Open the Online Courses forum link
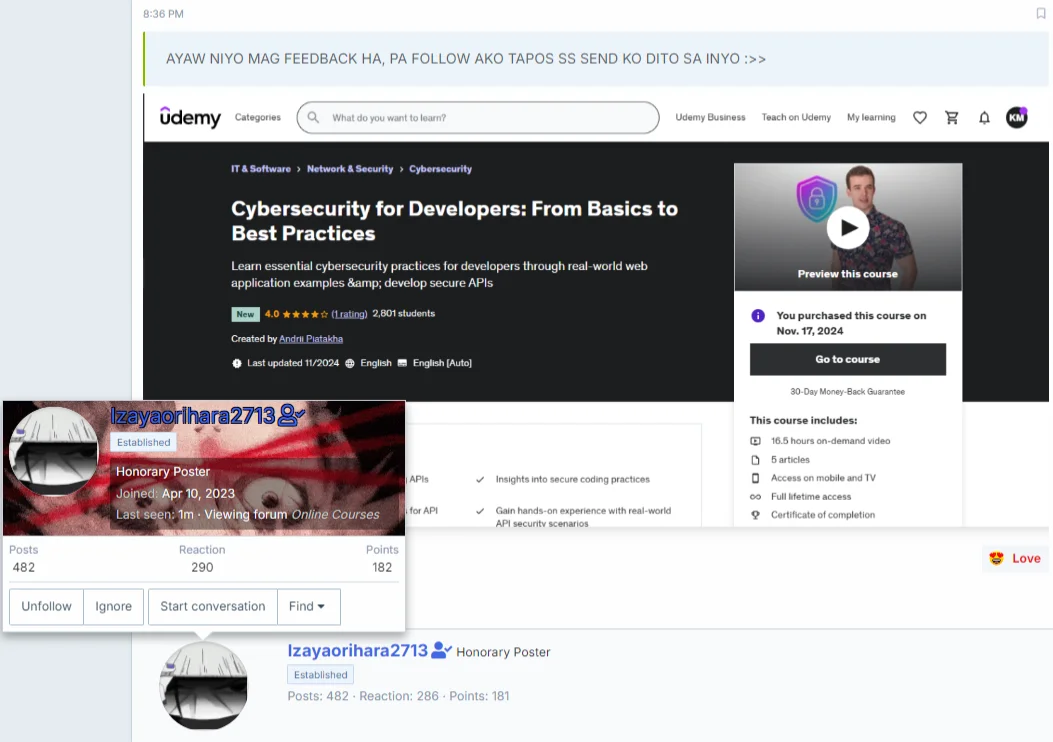1053x742 pixels. (x=335, y=514)
